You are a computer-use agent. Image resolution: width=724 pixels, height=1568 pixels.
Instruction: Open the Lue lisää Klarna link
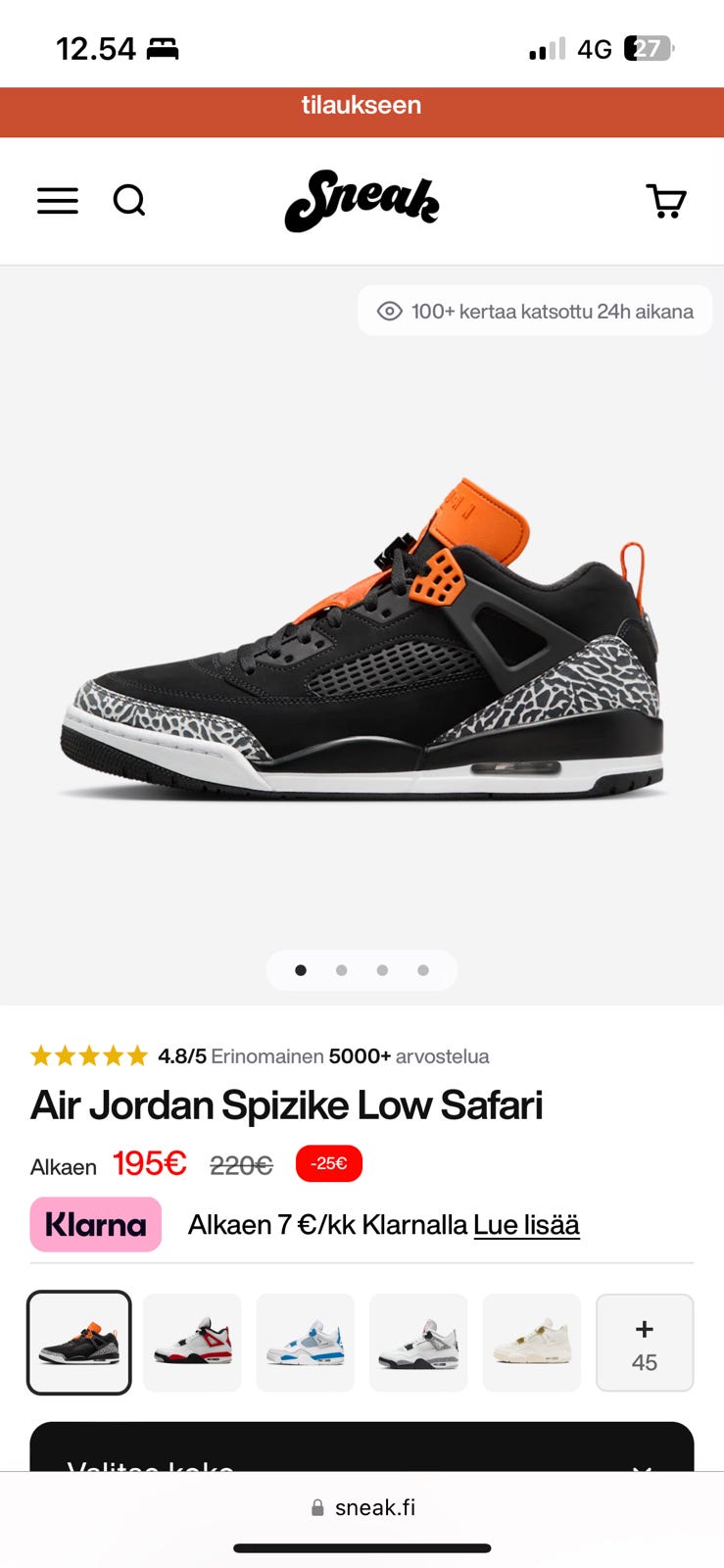(x=526, y=1225)
